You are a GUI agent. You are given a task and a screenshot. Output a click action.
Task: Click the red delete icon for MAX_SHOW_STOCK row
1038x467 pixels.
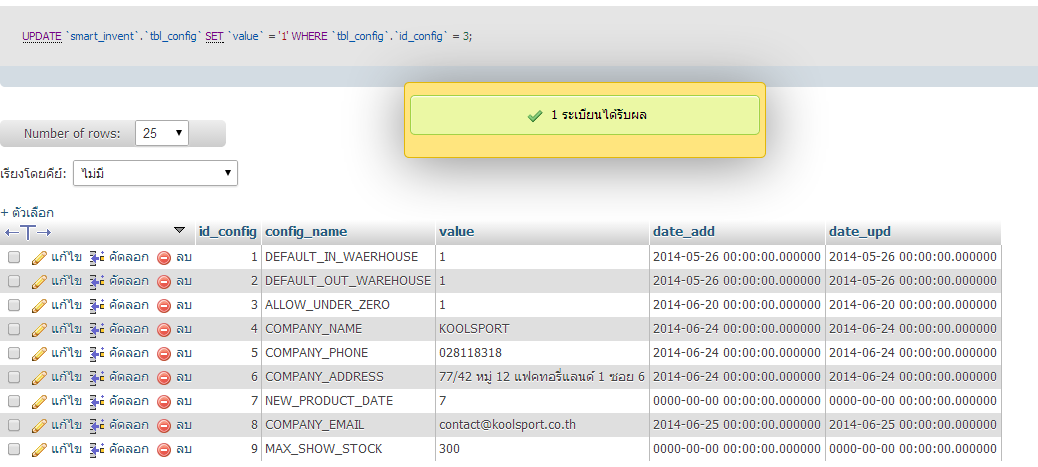pyautogui.click(x=164, y=449)
